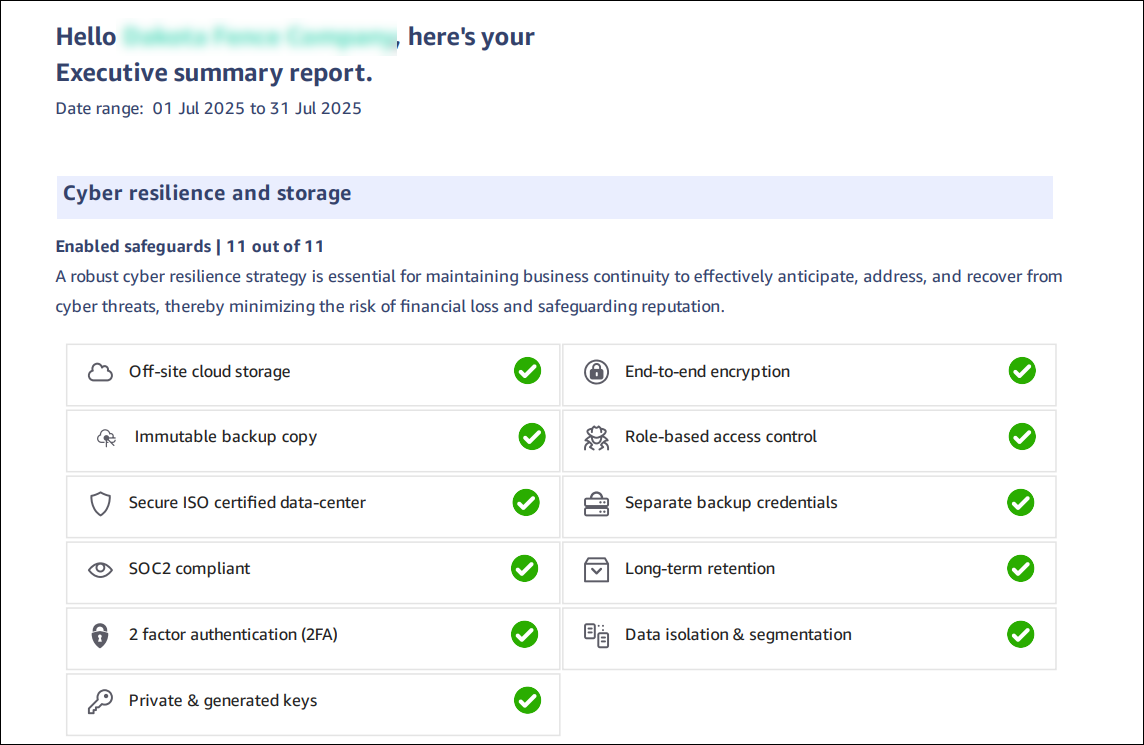The width and height of the screenshot is (1144, 745).
Task: Click the Cyber resilience and storage header
Action: 207,194
